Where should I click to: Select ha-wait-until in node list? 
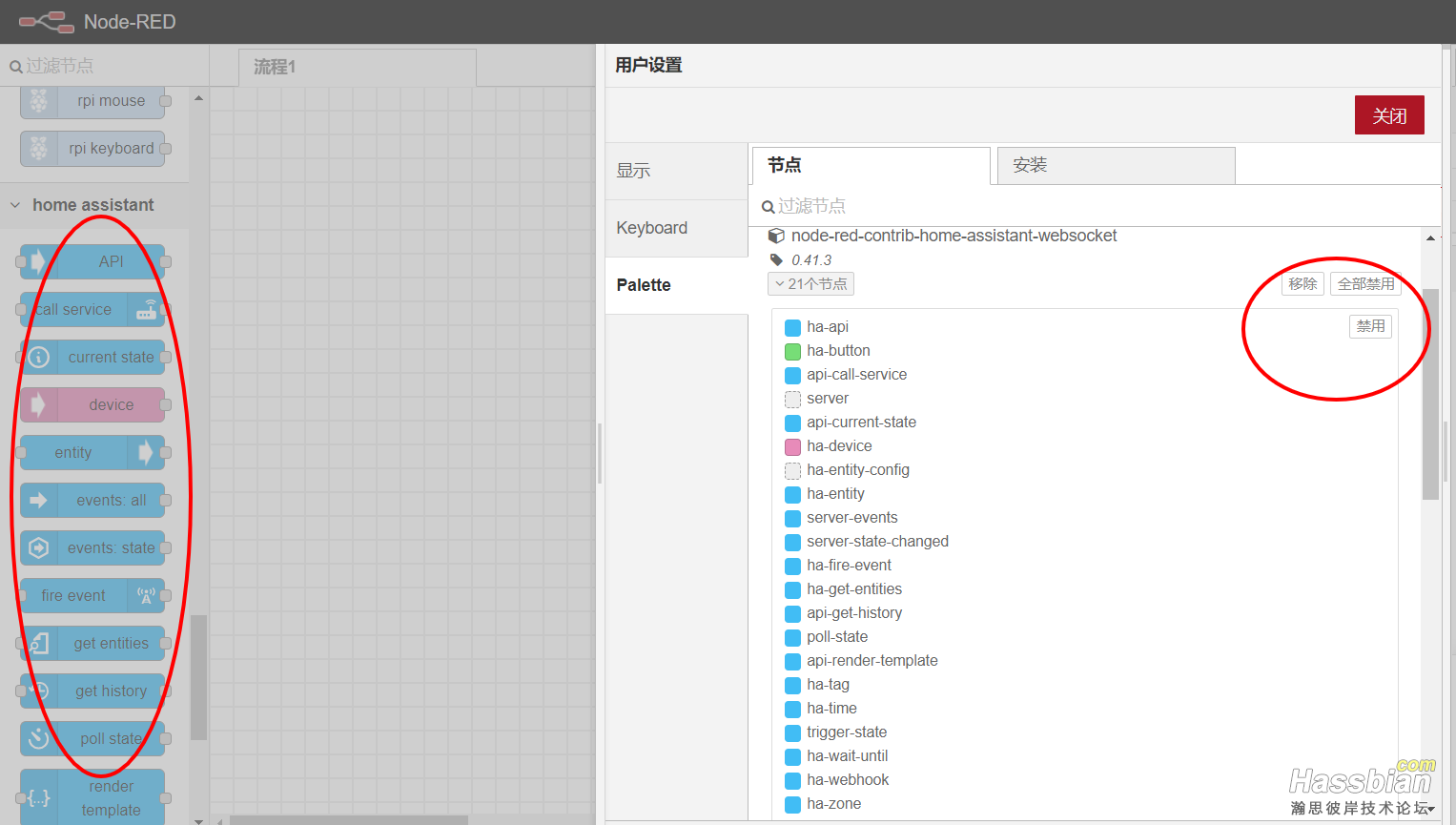pyautogui.click(x=847, y=756)
